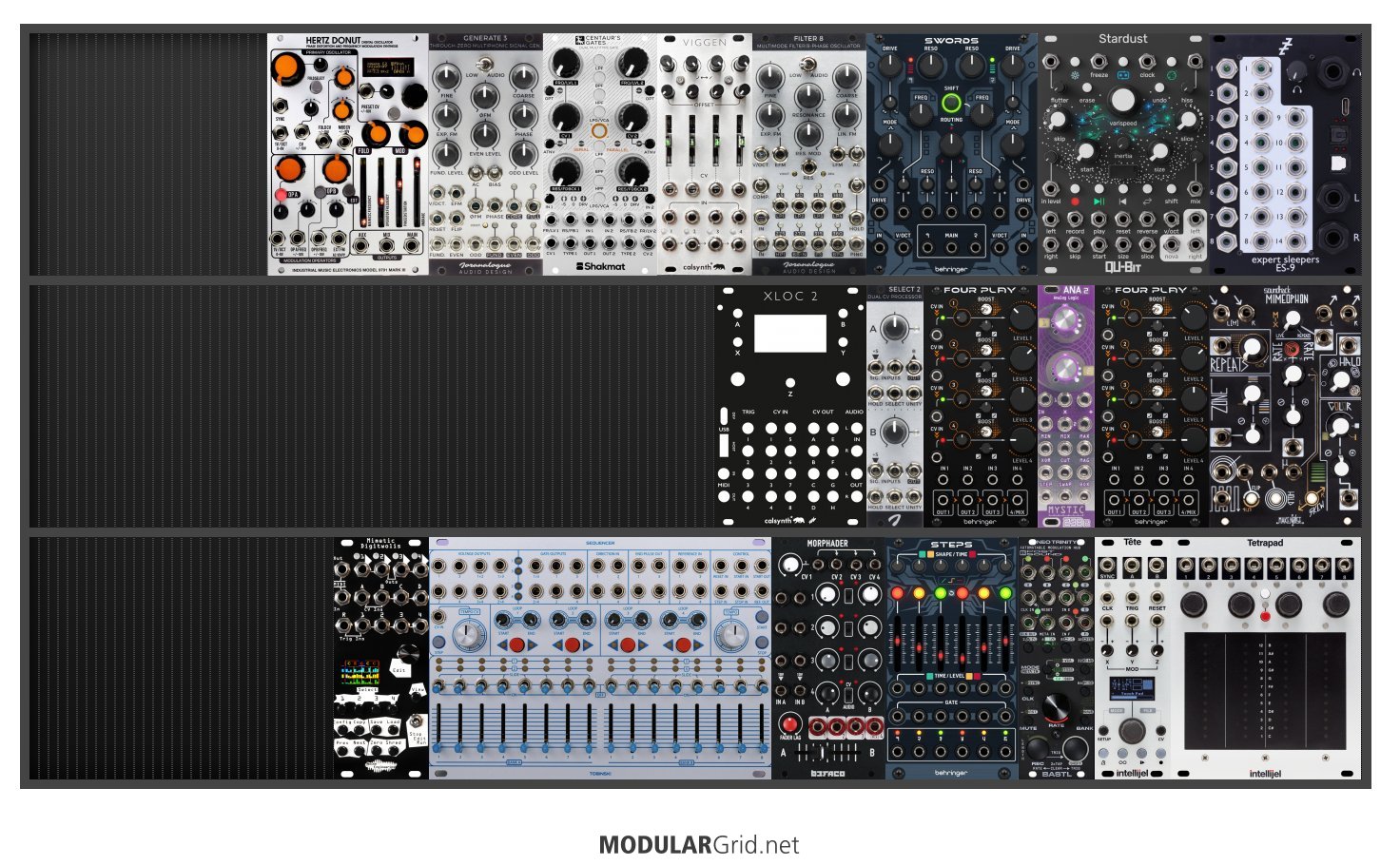Hit the green play button on Stardust

(x=1099, y=202)
